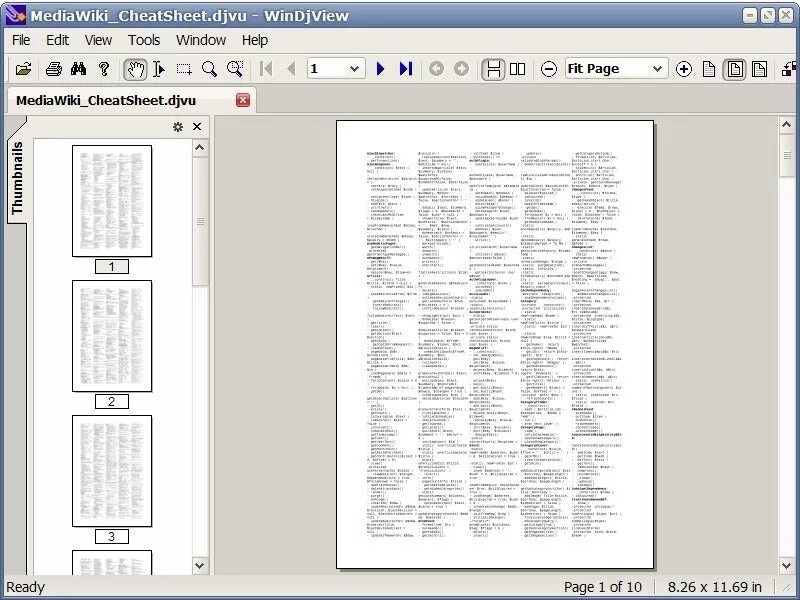Open the Tools menu
Screen dimensions: 800x600
(144, 40)
